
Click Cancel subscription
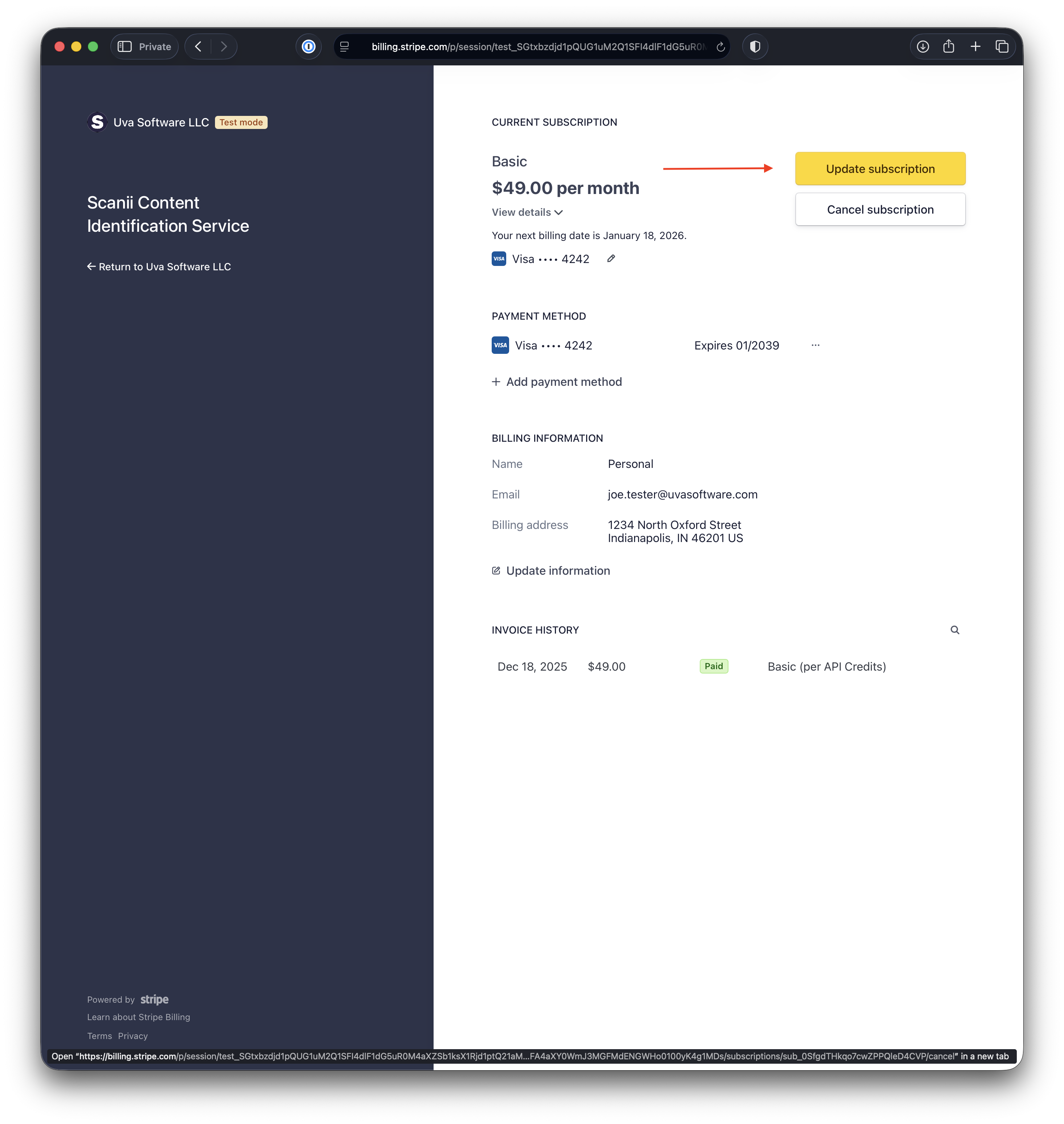pyautogui.click(x=880, y=209)
